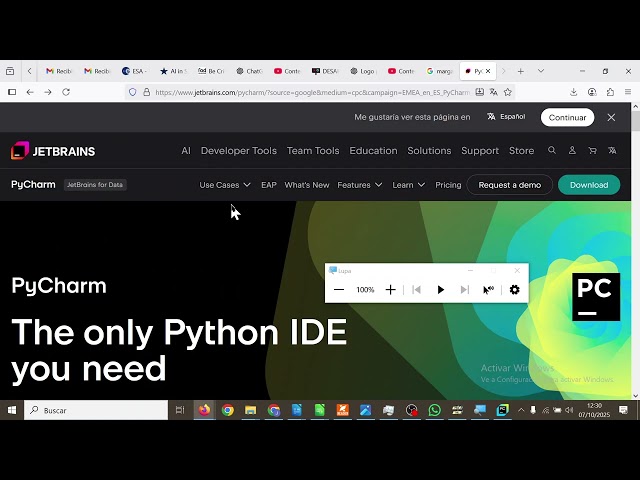Click the tracking protection shield icon

click(133, 92)
